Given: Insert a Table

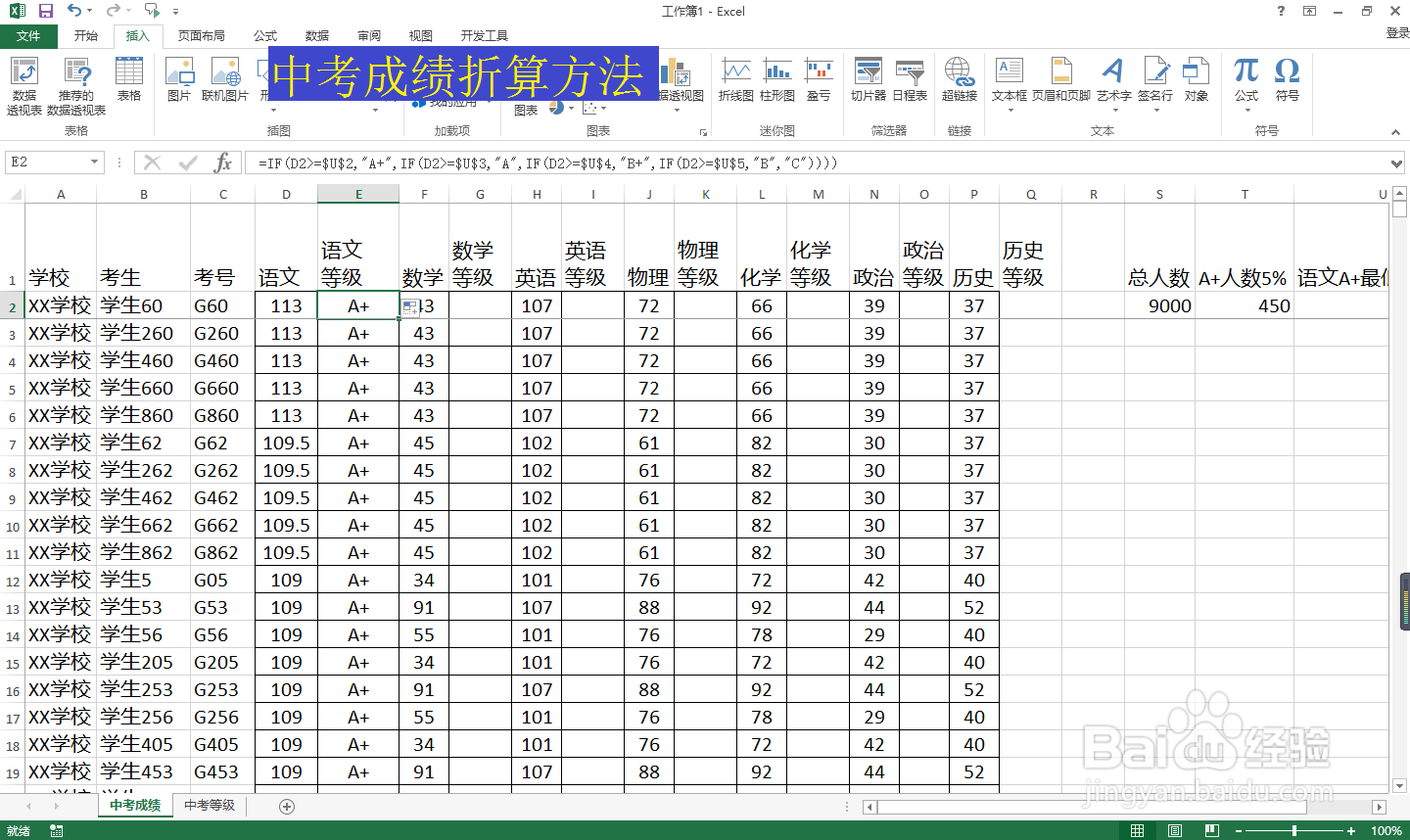Looking at the screenshot, I should 129,79.
